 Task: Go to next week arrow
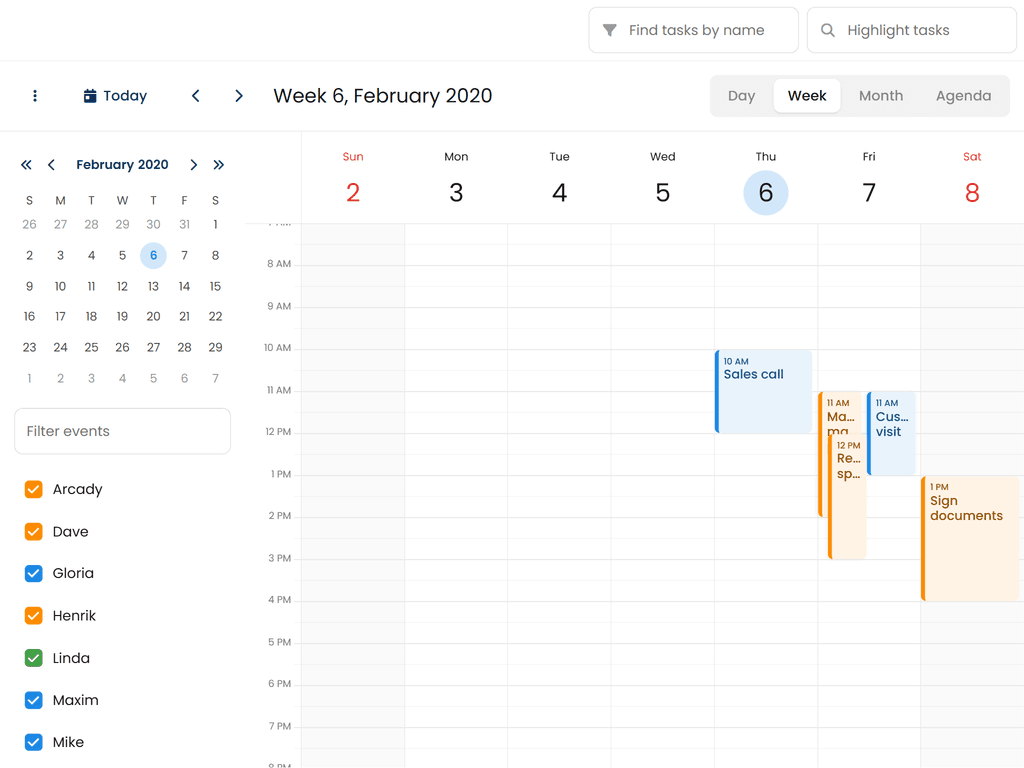[x=239, y=96]
